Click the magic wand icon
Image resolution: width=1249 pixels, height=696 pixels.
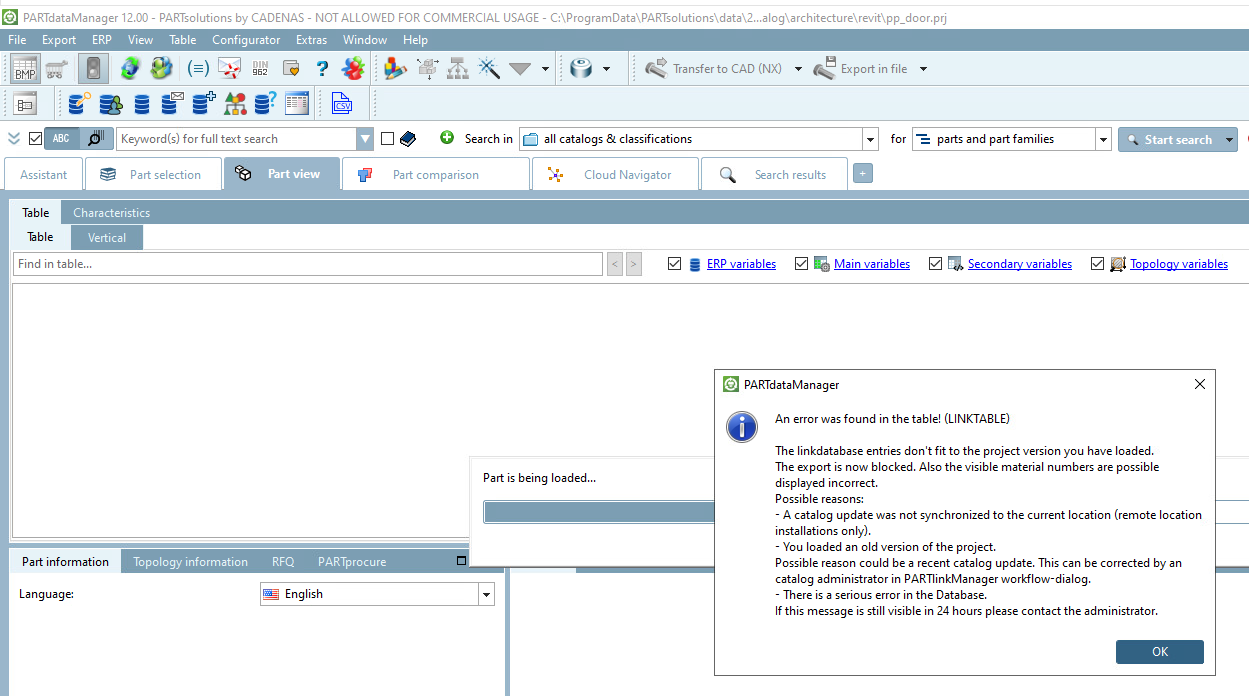(489, 69)
